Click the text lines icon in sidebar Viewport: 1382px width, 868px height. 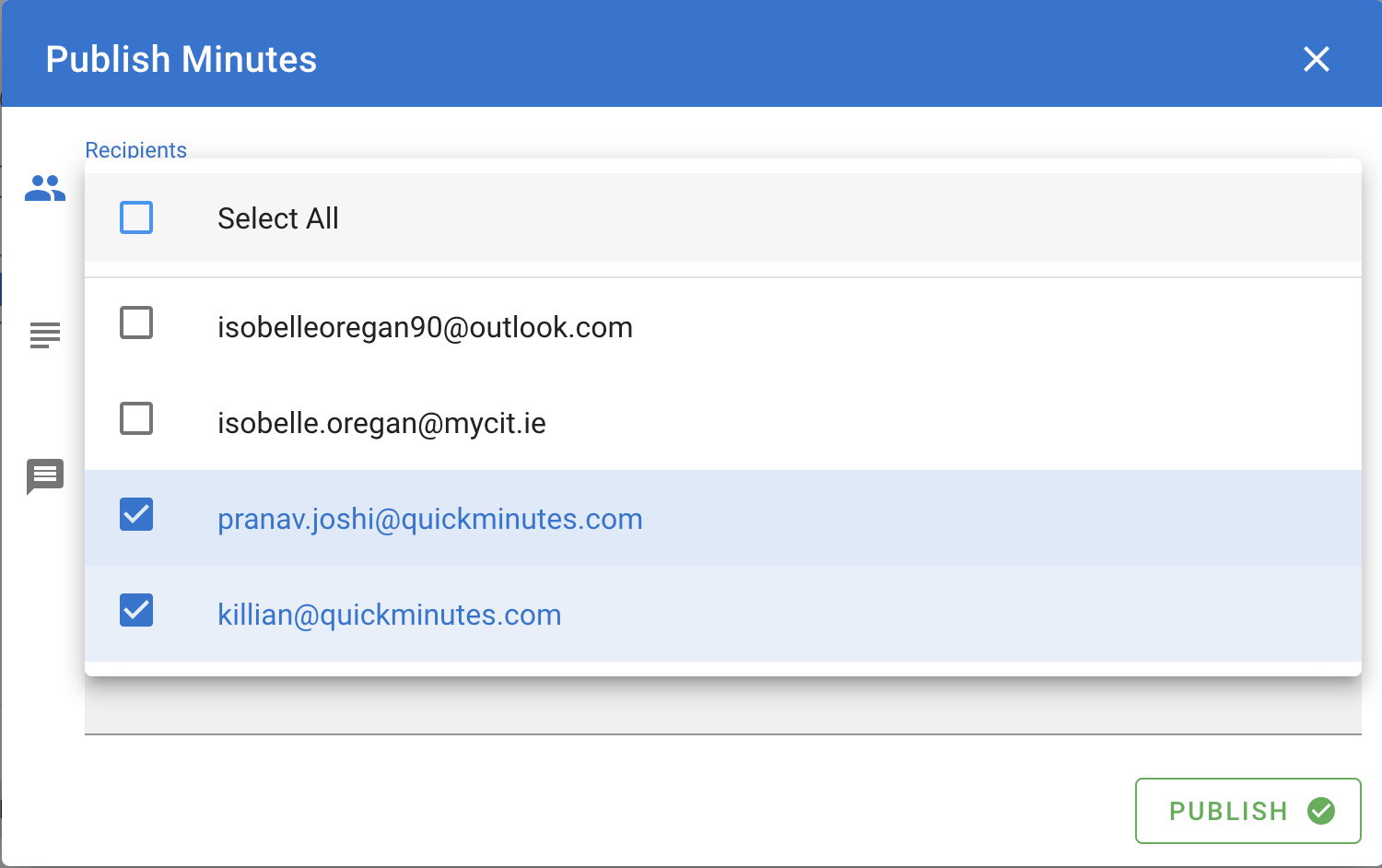pyautogui.click(x=45, y=335)
